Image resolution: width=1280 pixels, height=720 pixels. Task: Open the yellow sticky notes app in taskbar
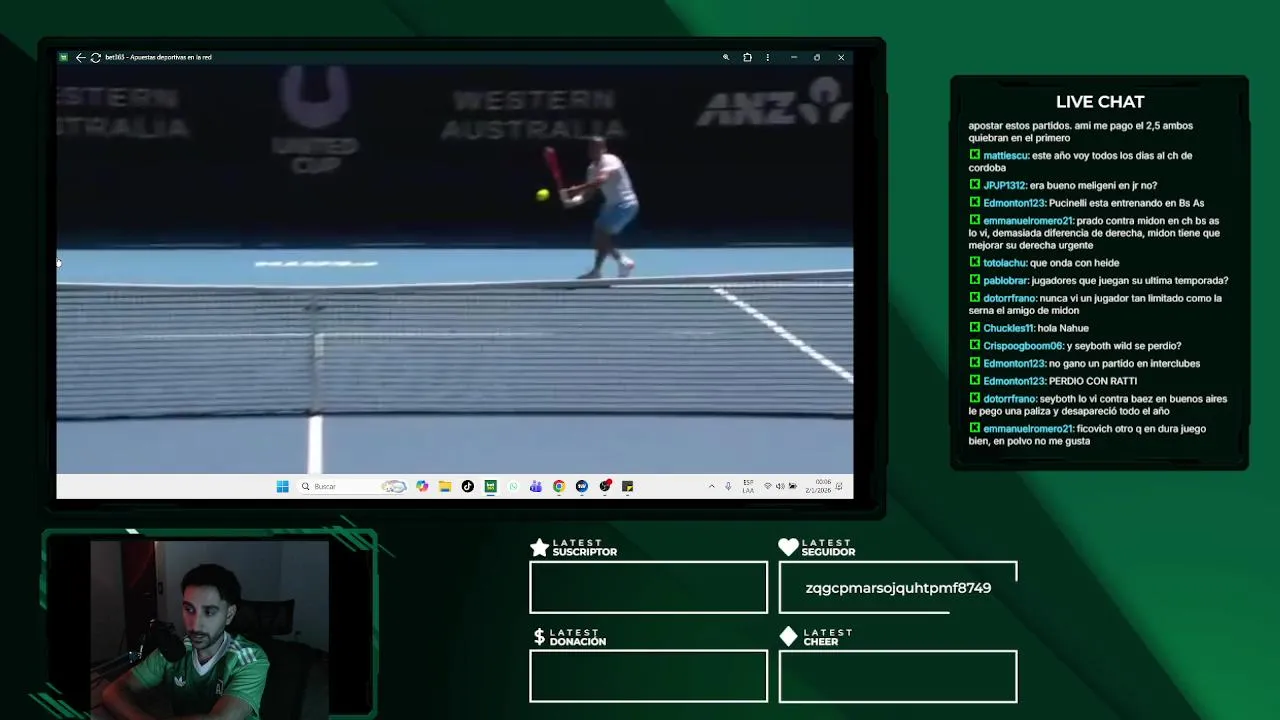(x=628, y=486)
